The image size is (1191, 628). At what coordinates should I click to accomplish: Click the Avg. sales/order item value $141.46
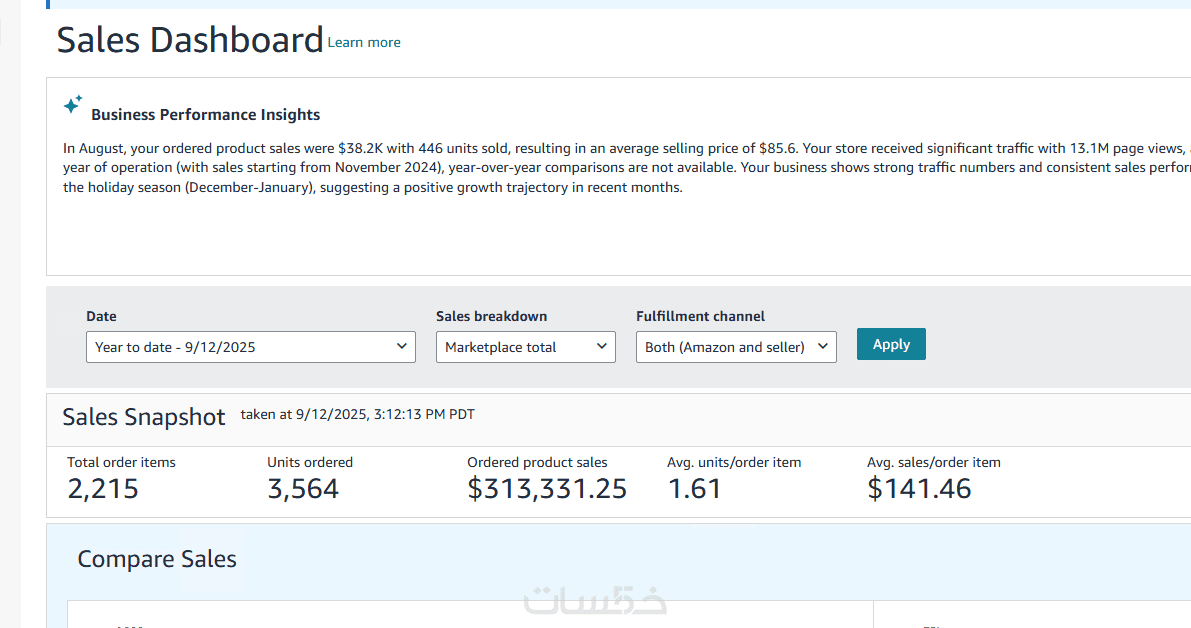(x=919, y=489)
